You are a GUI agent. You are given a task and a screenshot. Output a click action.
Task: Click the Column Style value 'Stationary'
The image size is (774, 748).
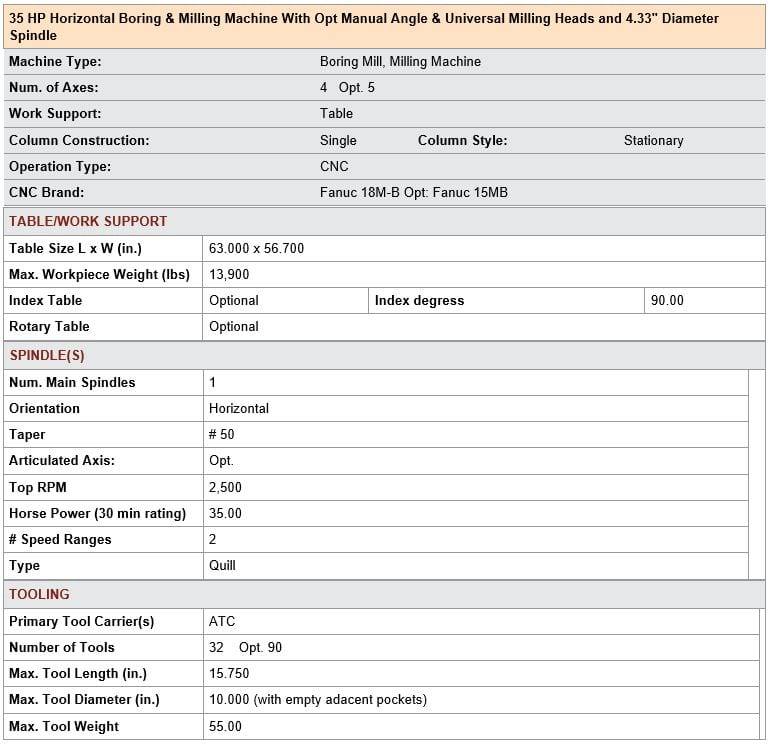click(x=653, y=141)
